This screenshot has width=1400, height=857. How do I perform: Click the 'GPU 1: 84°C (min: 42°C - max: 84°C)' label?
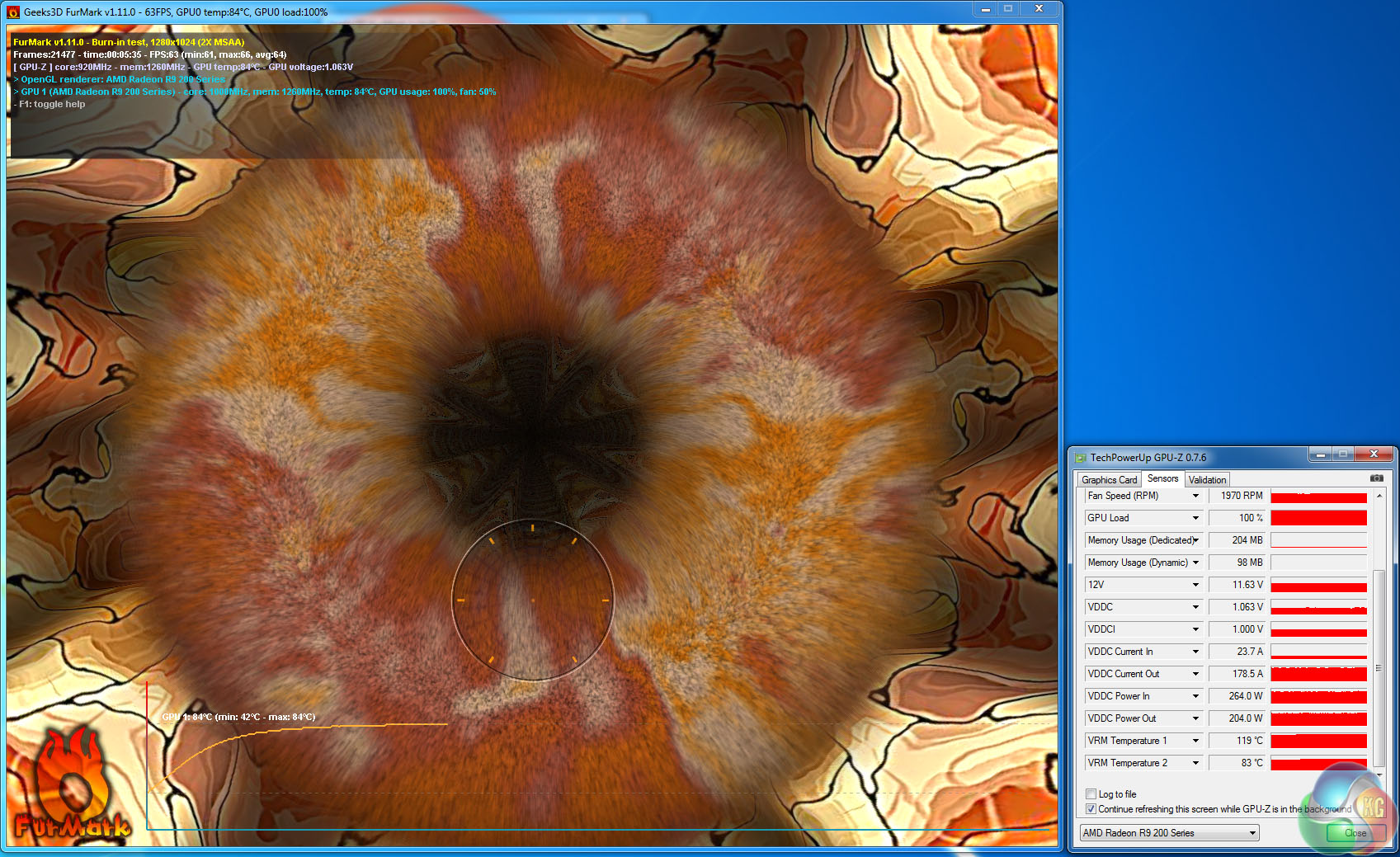(x=238, y=717)
